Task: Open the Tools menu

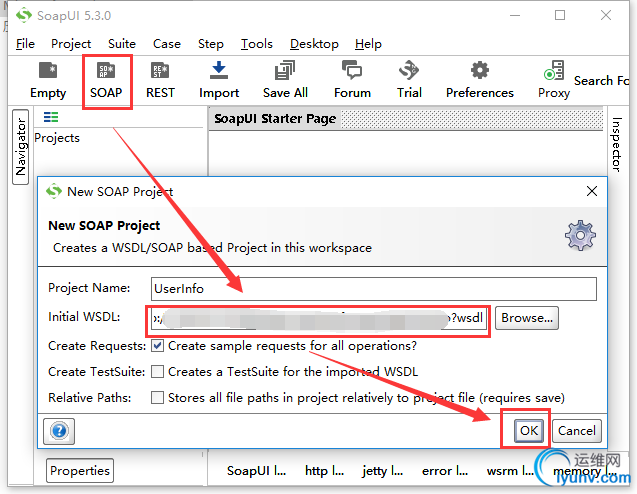Action: [x=257, y=43]
